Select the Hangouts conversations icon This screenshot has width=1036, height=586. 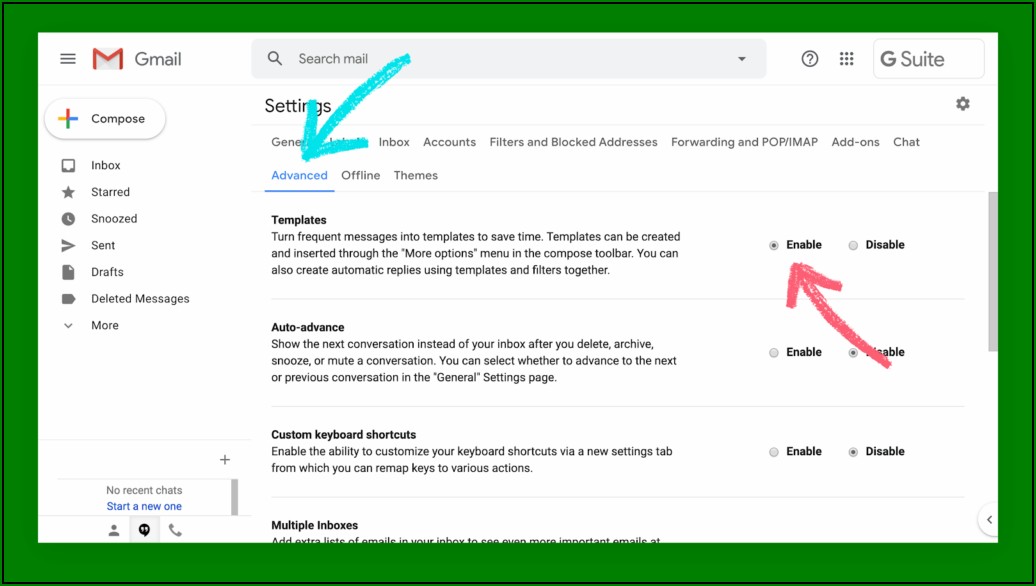[144, 530]
